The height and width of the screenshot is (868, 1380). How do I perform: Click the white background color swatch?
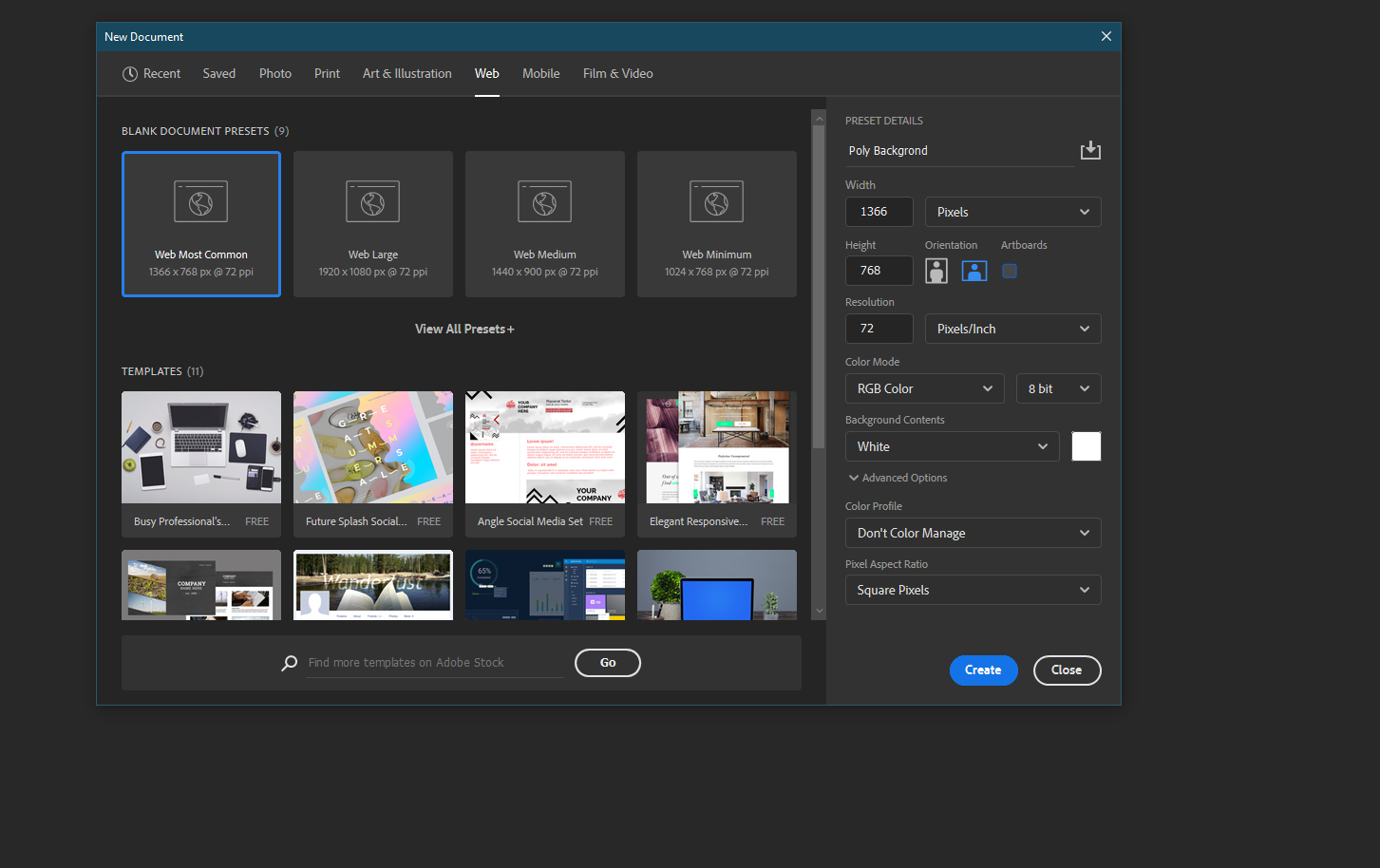(x=1086, y=446)
